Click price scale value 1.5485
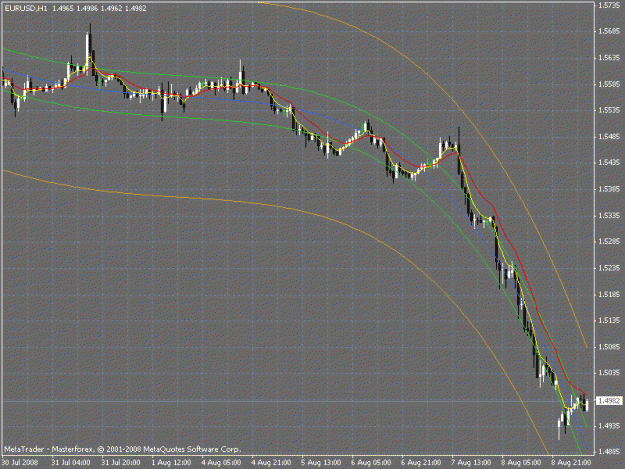 [609, 137]
